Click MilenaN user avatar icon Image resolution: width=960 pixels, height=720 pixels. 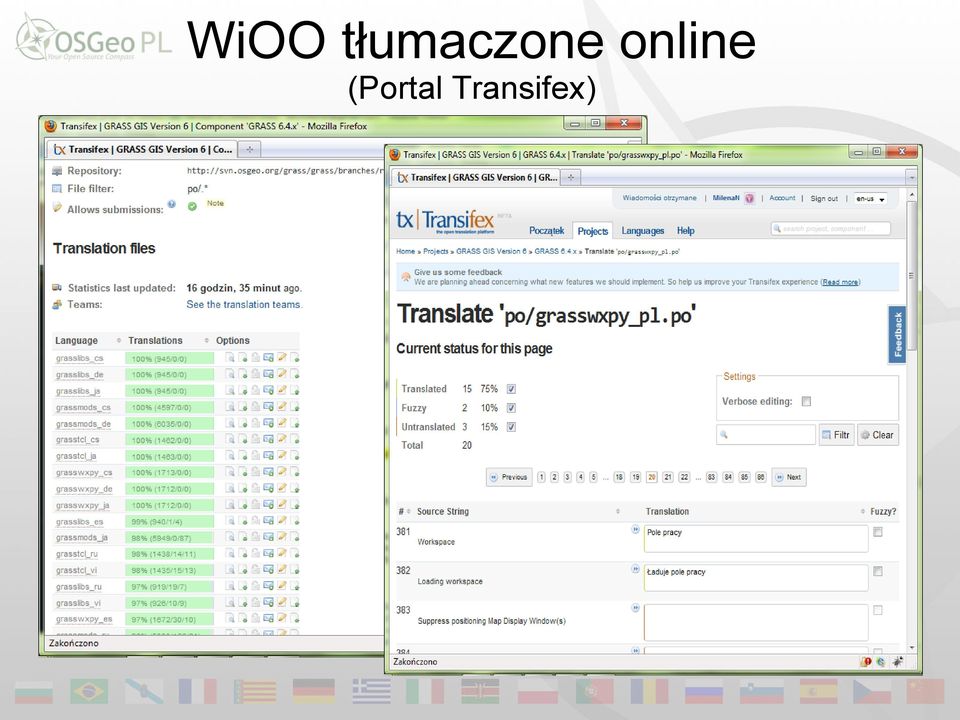pyautogui.click(x=749, y=198)
